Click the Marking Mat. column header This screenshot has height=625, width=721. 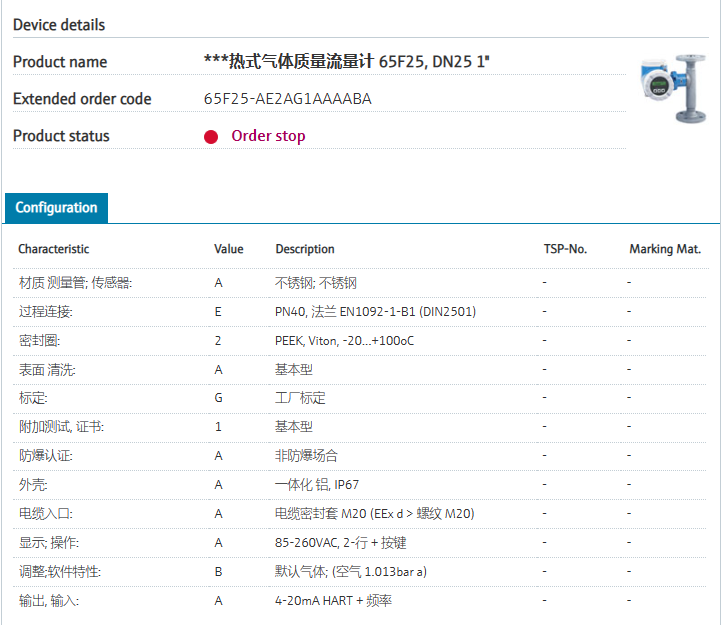tap(665, 249)
